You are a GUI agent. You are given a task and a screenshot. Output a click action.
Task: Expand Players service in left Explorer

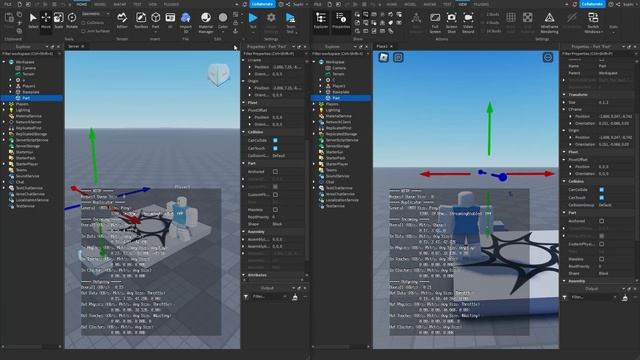4,104
